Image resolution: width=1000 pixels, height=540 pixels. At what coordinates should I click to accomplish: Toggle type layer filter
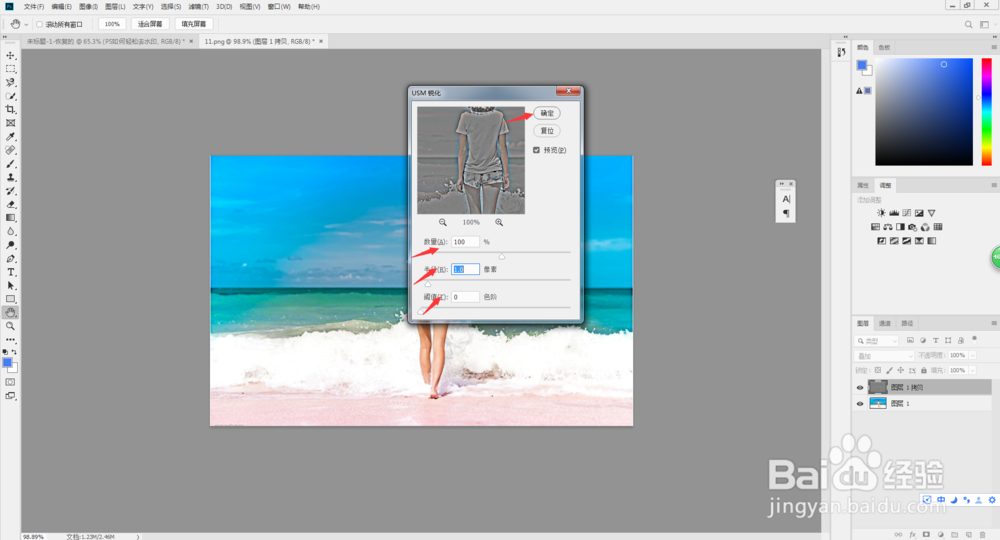(x=936, y=340)
